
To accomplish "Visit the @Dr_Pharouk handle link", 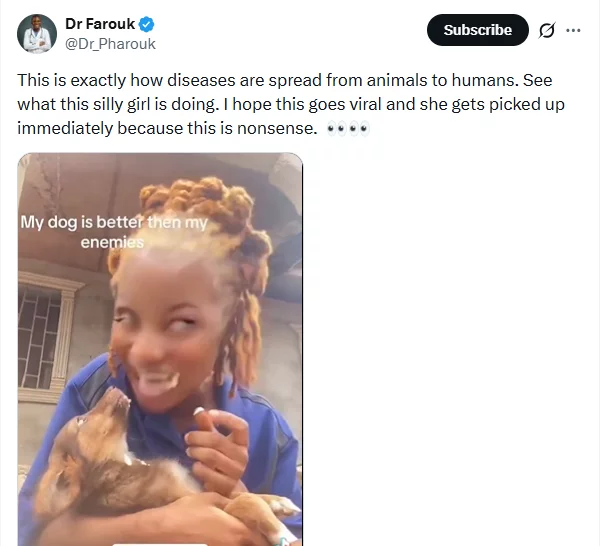I will pos(111,43).
